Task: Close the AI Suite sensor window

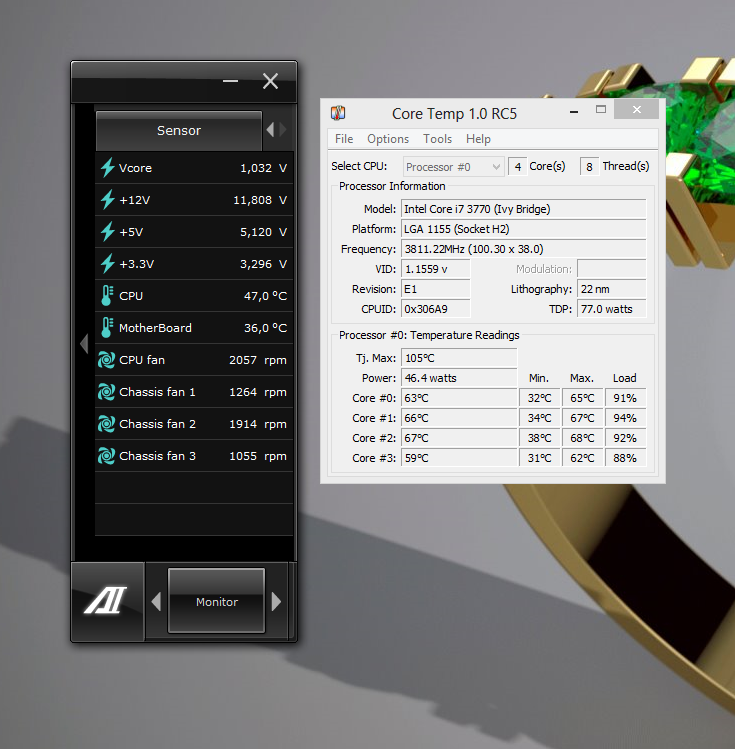Action: tap(270, 81)
